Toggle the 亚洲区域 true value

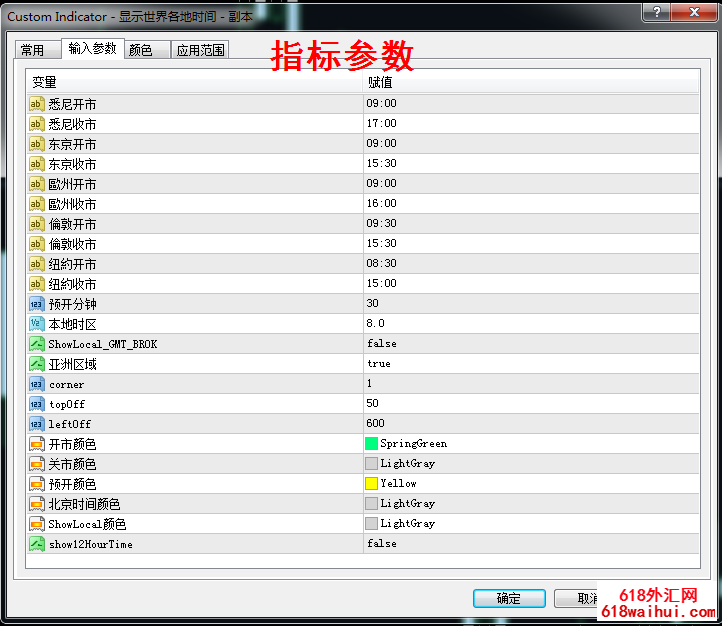pyautogui.click(x=379, y=364)
